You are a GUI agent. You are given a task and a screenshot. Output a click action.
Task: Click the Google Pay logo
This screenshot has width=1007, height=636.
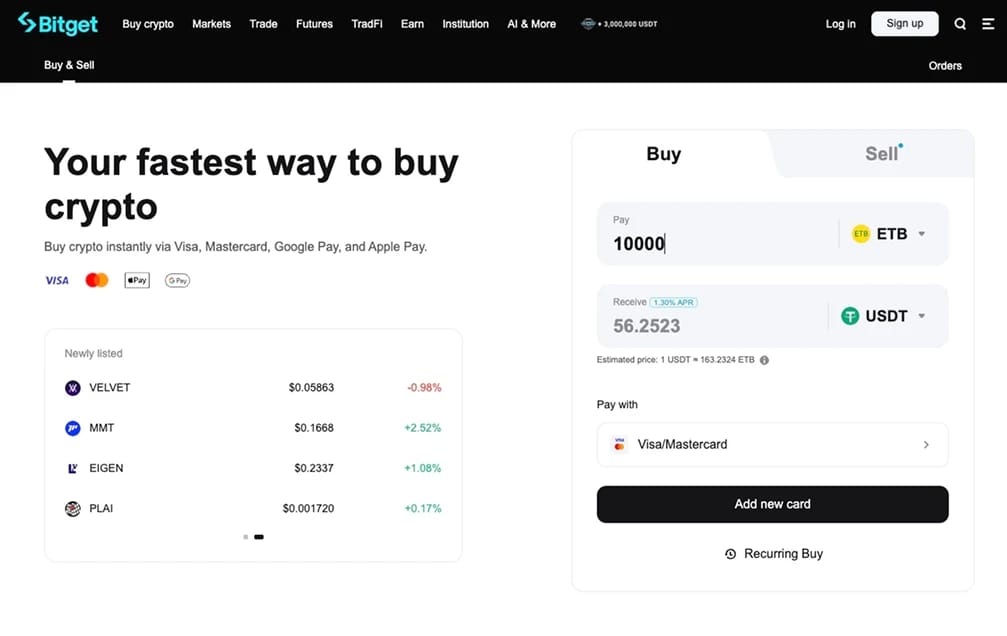(x=177, y=280)
